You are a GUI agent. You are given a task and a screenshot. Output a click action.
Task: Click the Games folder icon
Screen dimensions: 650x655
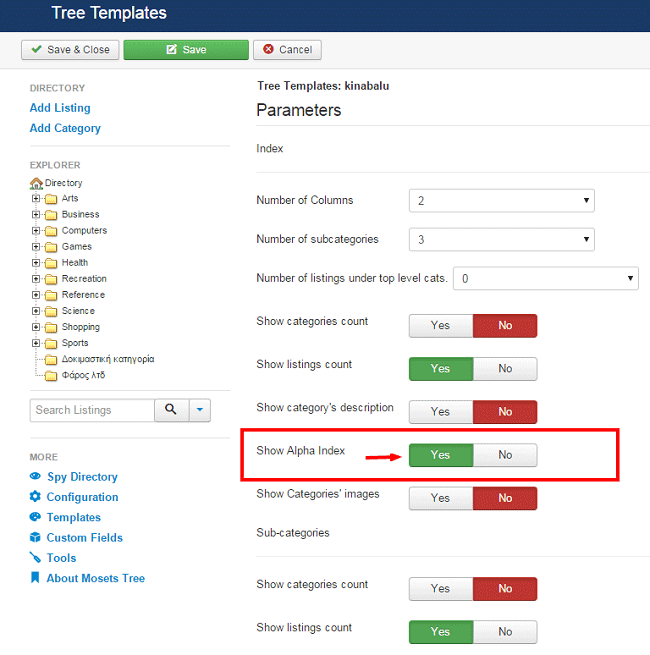[x=51, y=247]
